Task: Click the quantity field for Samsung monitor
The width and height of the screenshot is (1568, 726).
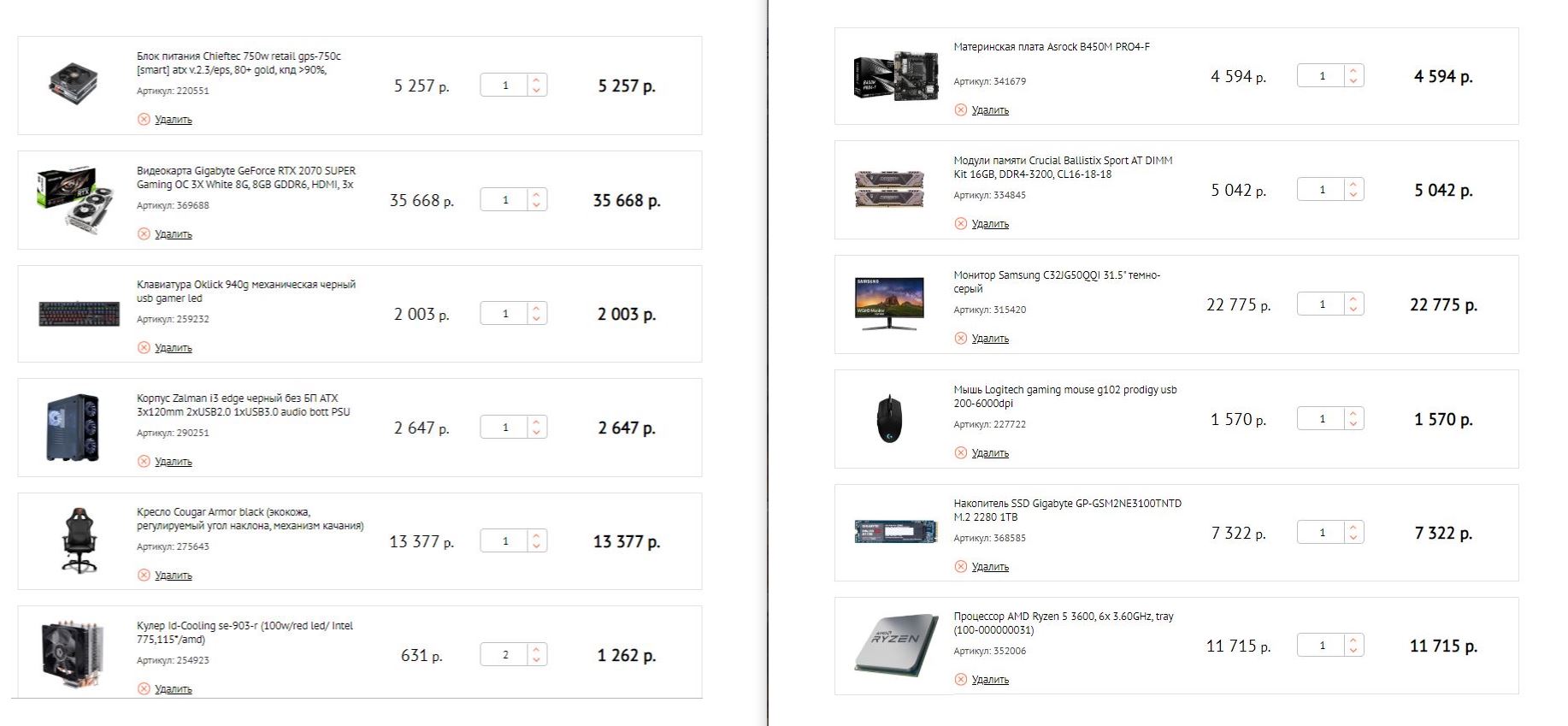Action: pyautogui.click(x=1322, y=304)
